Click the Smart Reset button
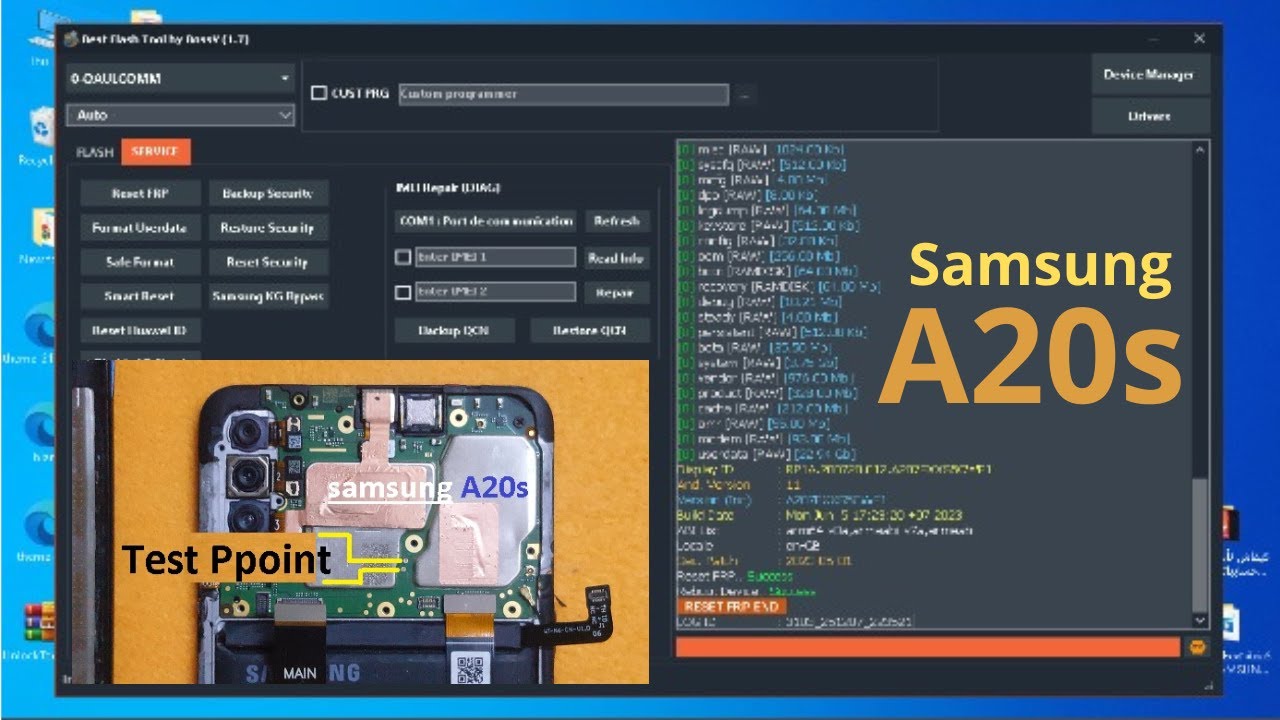This screenshot has width=1280, height=720. pyautogui.click(x=140, y=296)
